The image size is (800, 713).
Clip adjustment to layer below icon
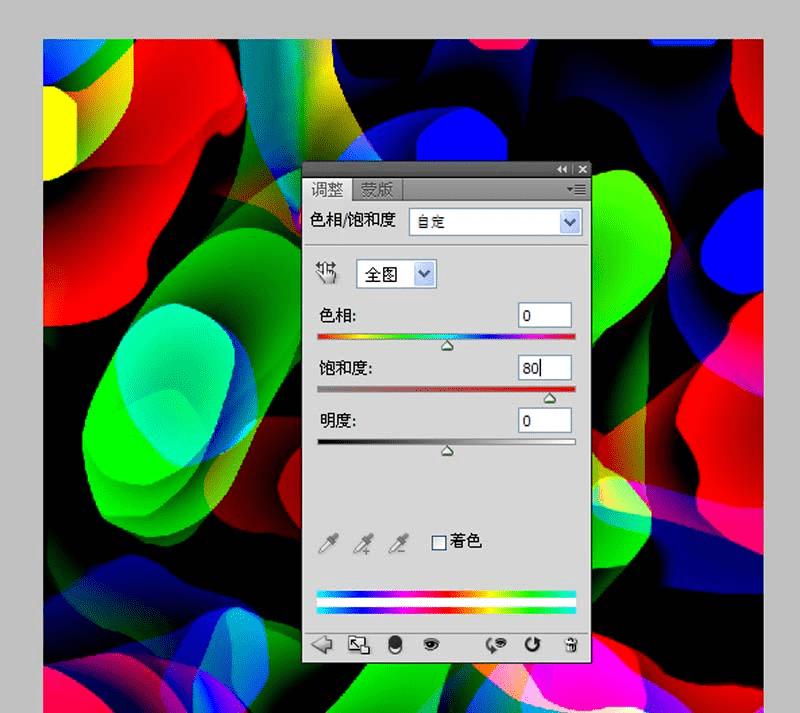point(395,645)
